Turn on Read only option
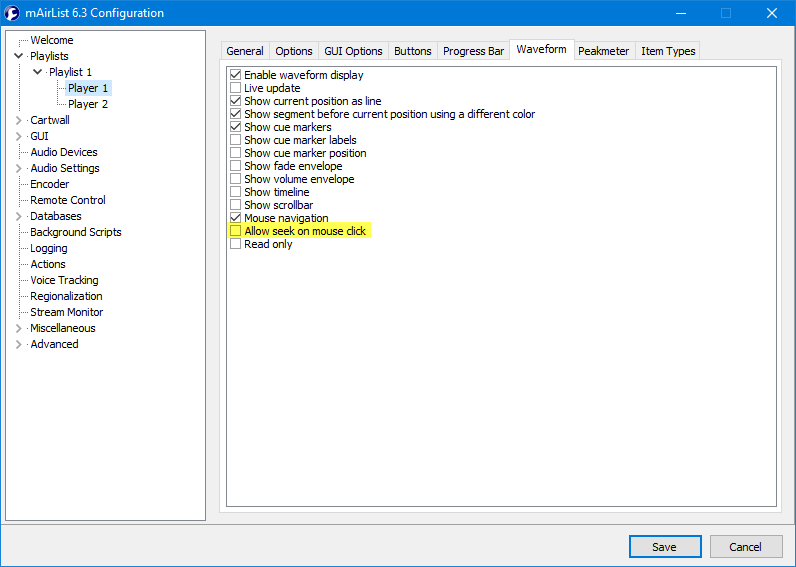The image size is (796, 567). coord(236,244)
